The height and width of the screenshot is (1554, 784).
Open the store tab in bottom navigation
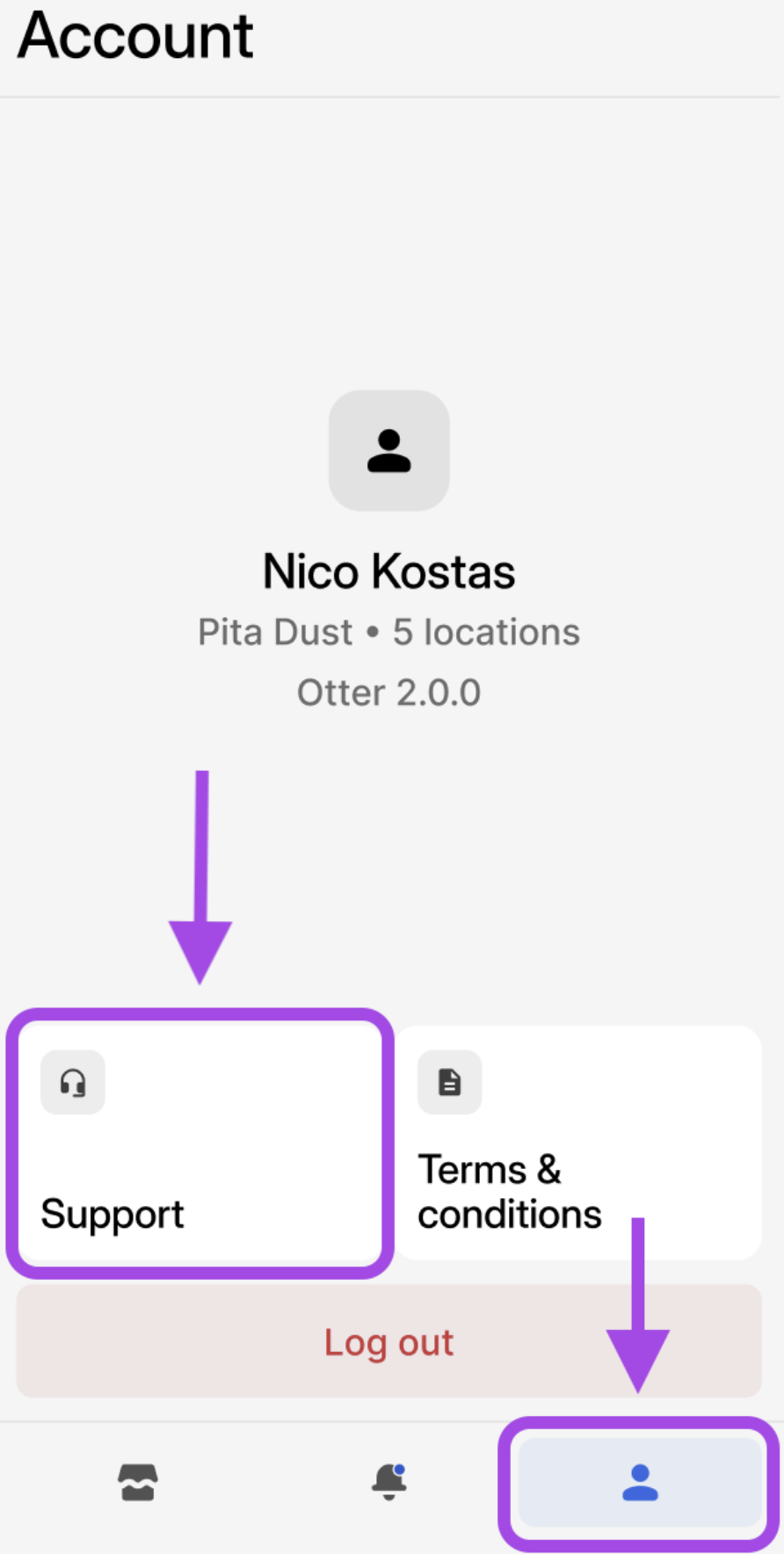click(x=138, y=1483)
